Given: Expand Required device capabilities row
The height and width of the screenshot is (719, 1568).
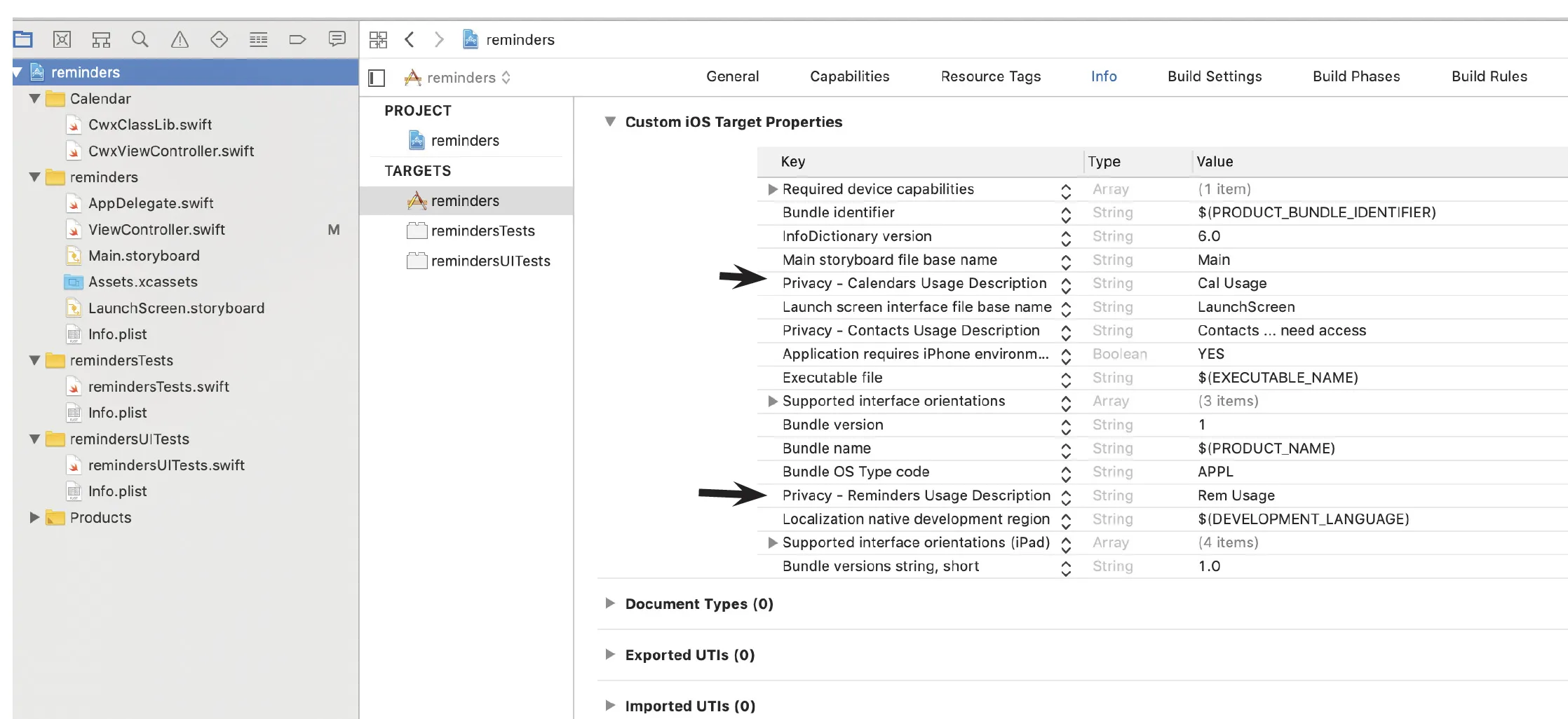Looking at the screenshot, I should 772,189.
